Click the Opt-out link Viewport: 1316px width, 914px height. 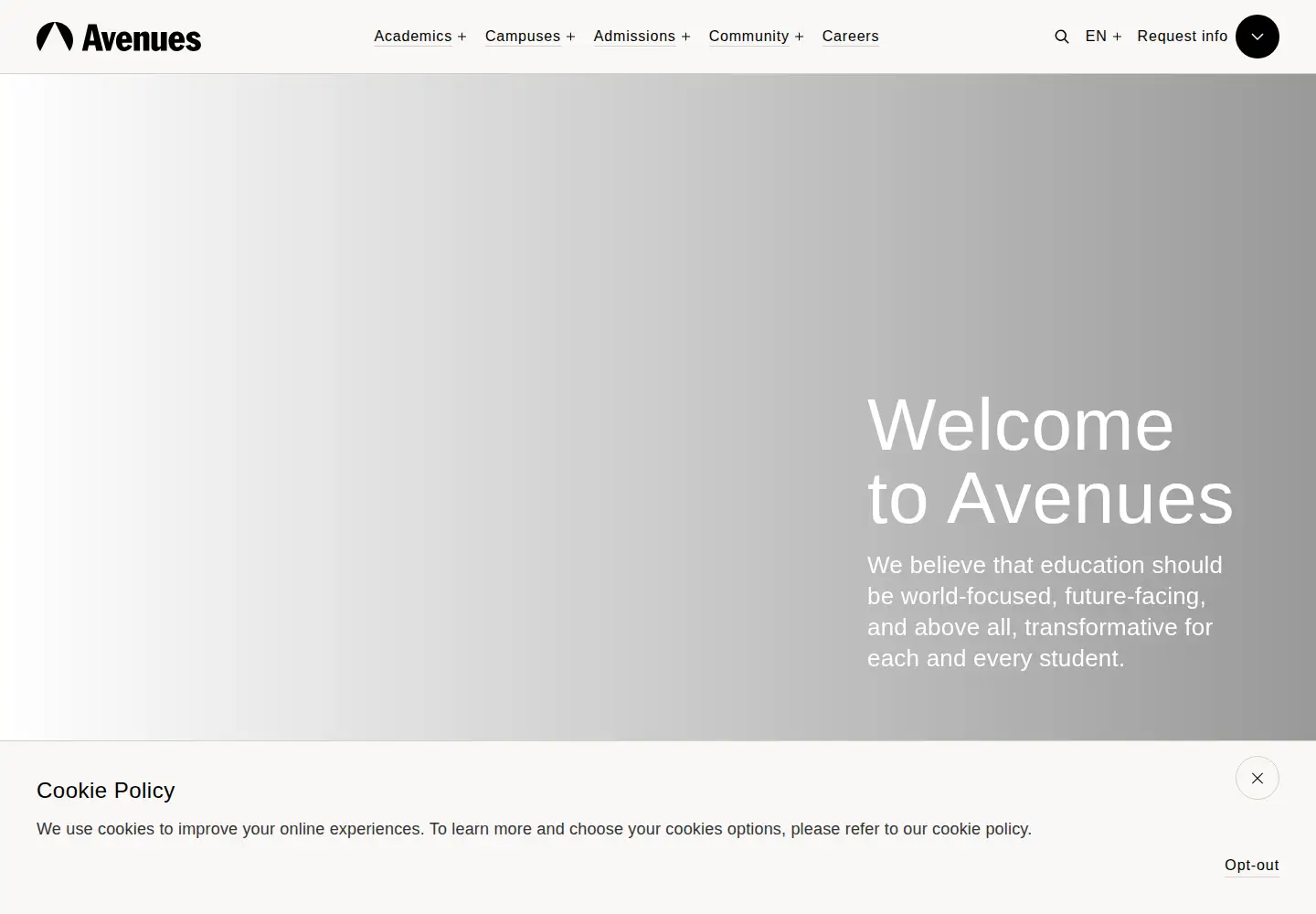pyautogui.click(x=1251, y=866)
